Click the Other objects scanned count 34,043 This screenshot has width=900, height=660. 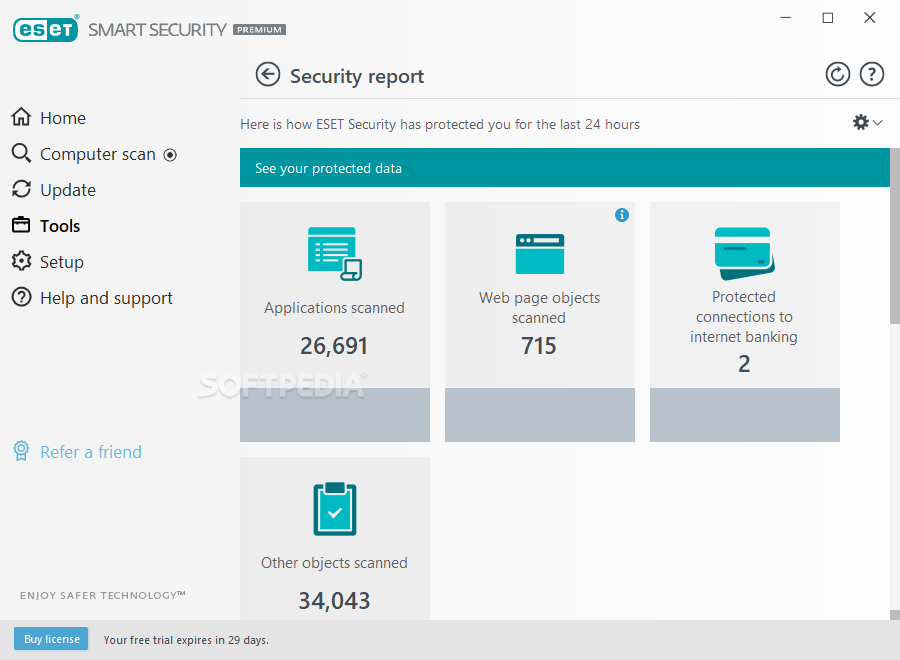click(x=334, y=601)
